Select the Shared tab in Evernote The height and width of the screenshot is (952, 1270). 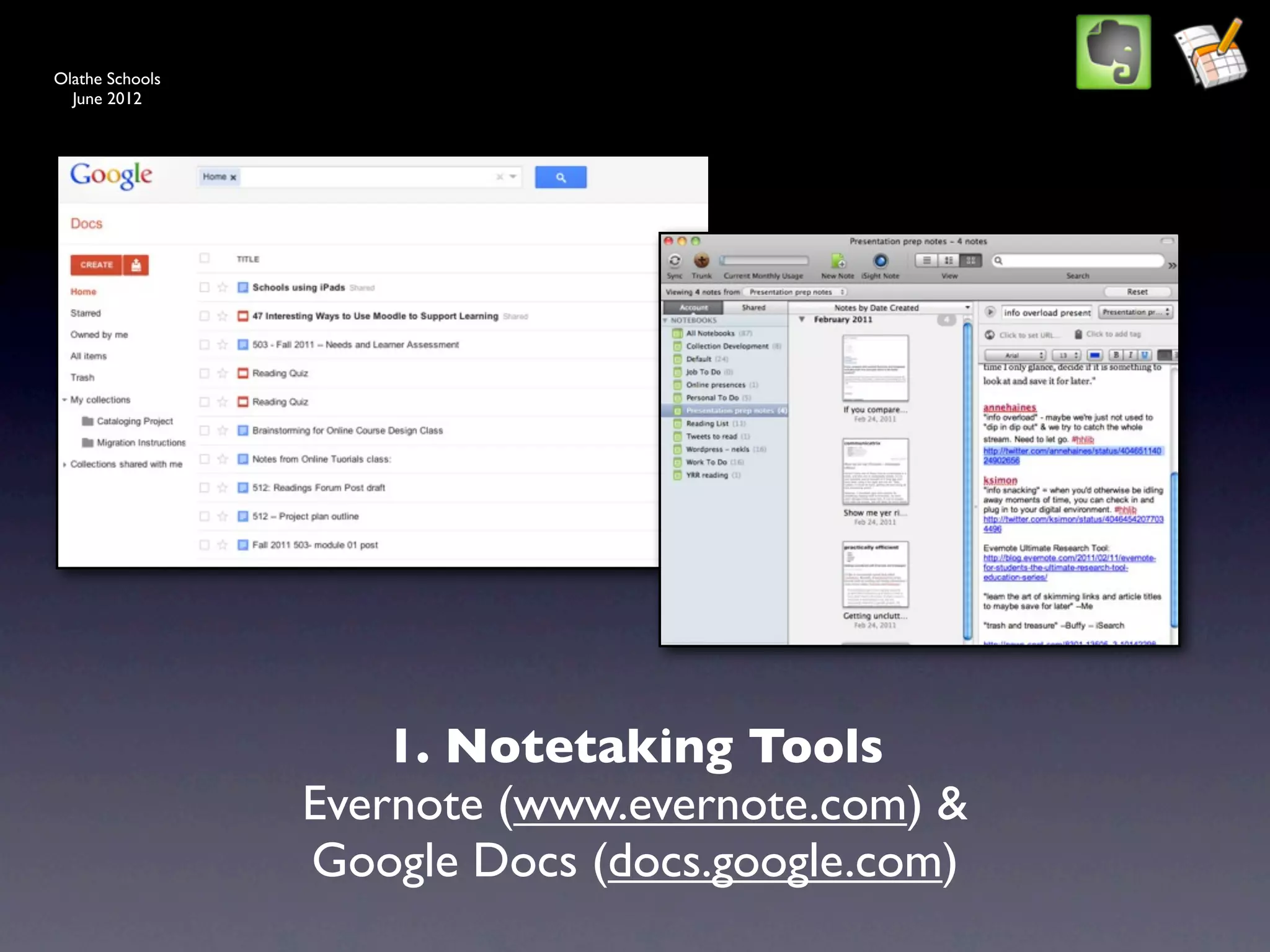tap(754, 307)
